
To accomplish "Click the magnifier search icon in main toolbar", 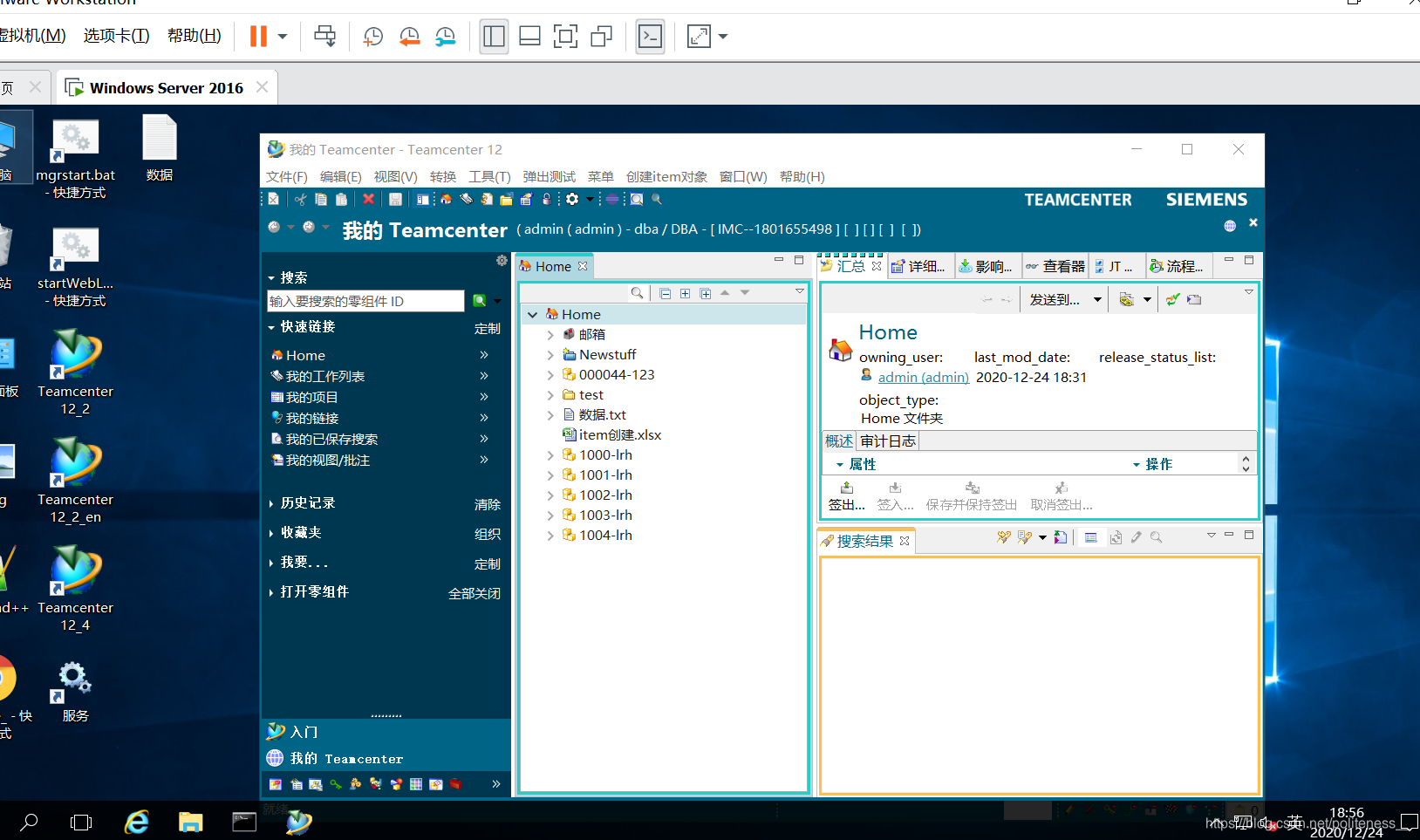I will 657,200.
